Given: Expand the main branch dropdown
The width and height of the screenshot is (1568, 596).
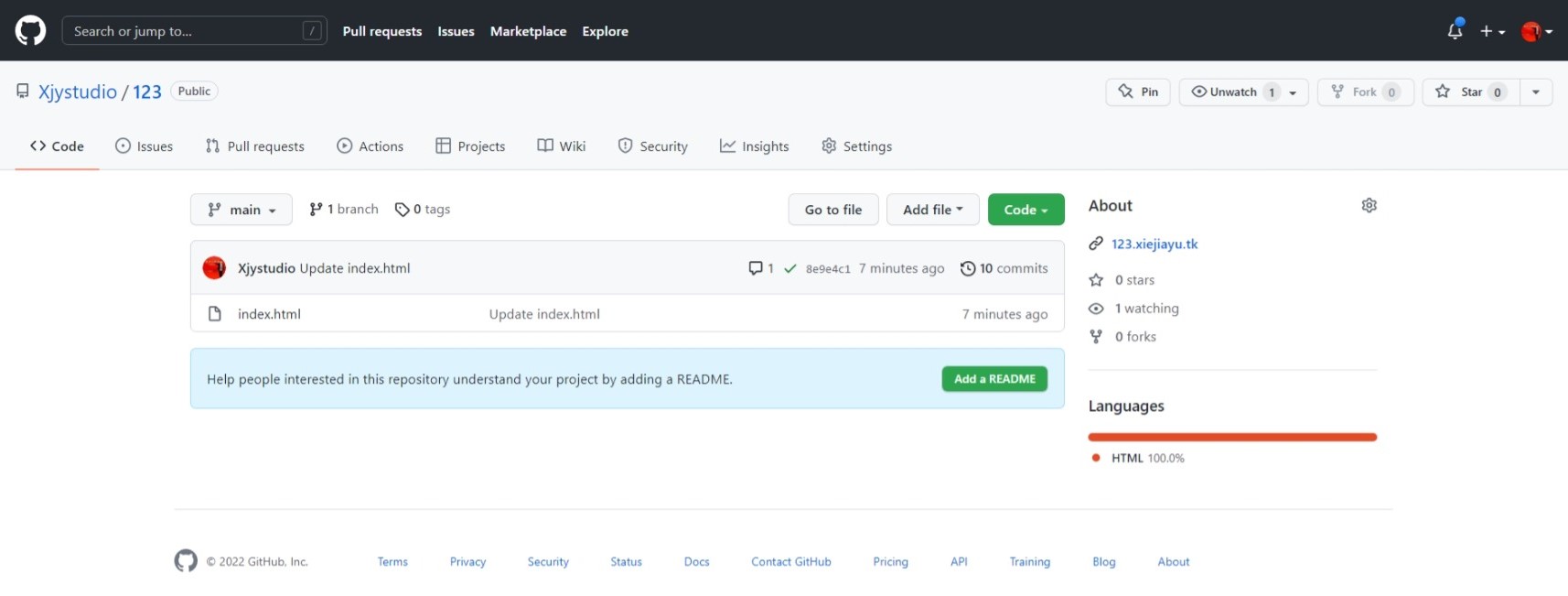Looking at the screenshot, I should coord(242,210).
